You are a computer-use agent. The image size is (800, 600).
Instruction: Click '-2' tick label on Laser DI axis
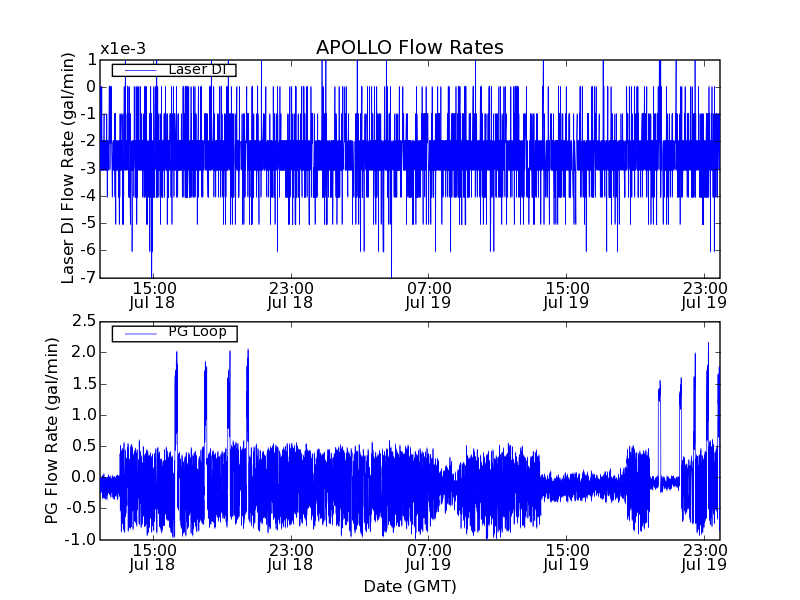click(88, 141)
